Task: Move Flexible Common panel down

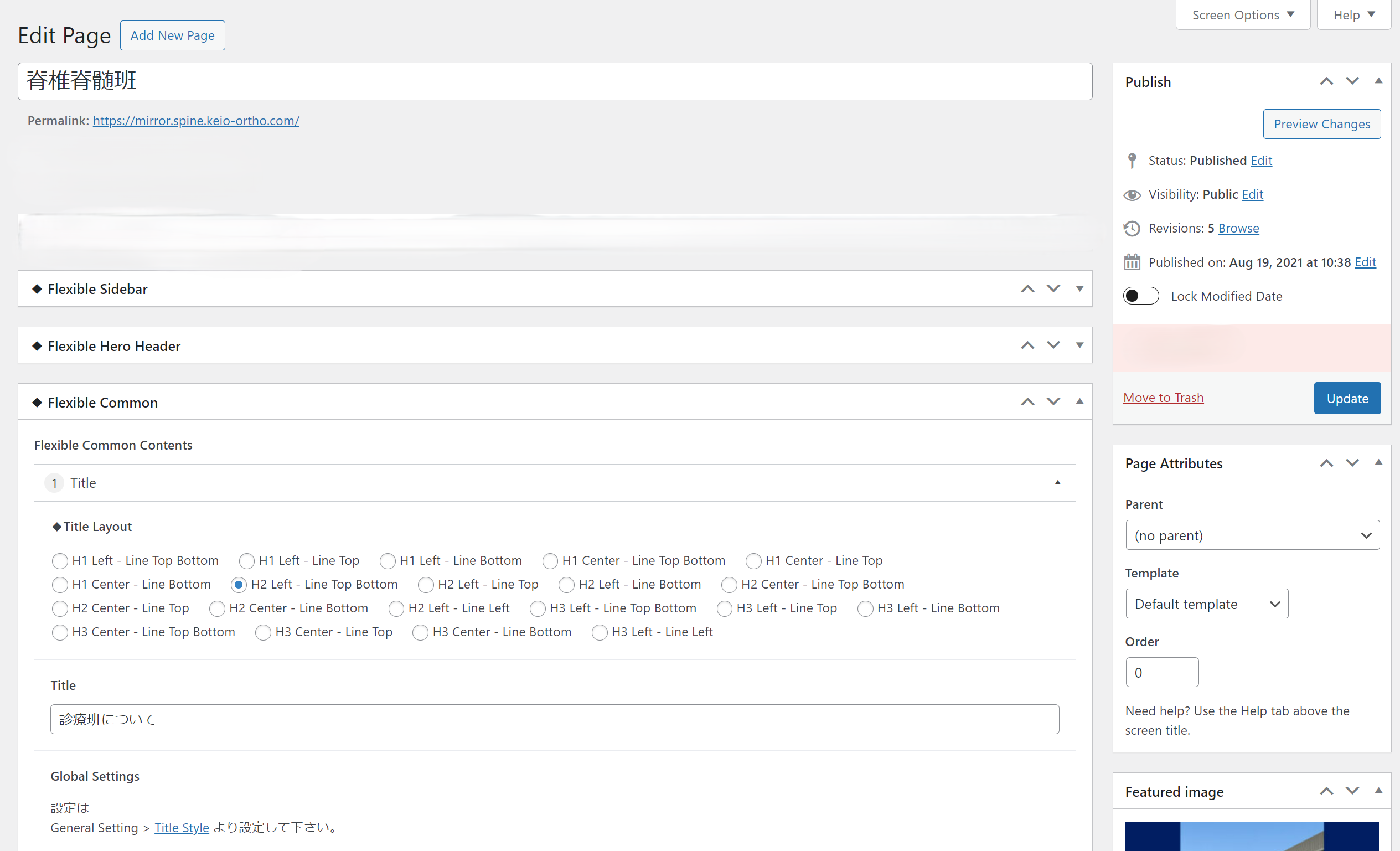Action: coord(1053,402)
